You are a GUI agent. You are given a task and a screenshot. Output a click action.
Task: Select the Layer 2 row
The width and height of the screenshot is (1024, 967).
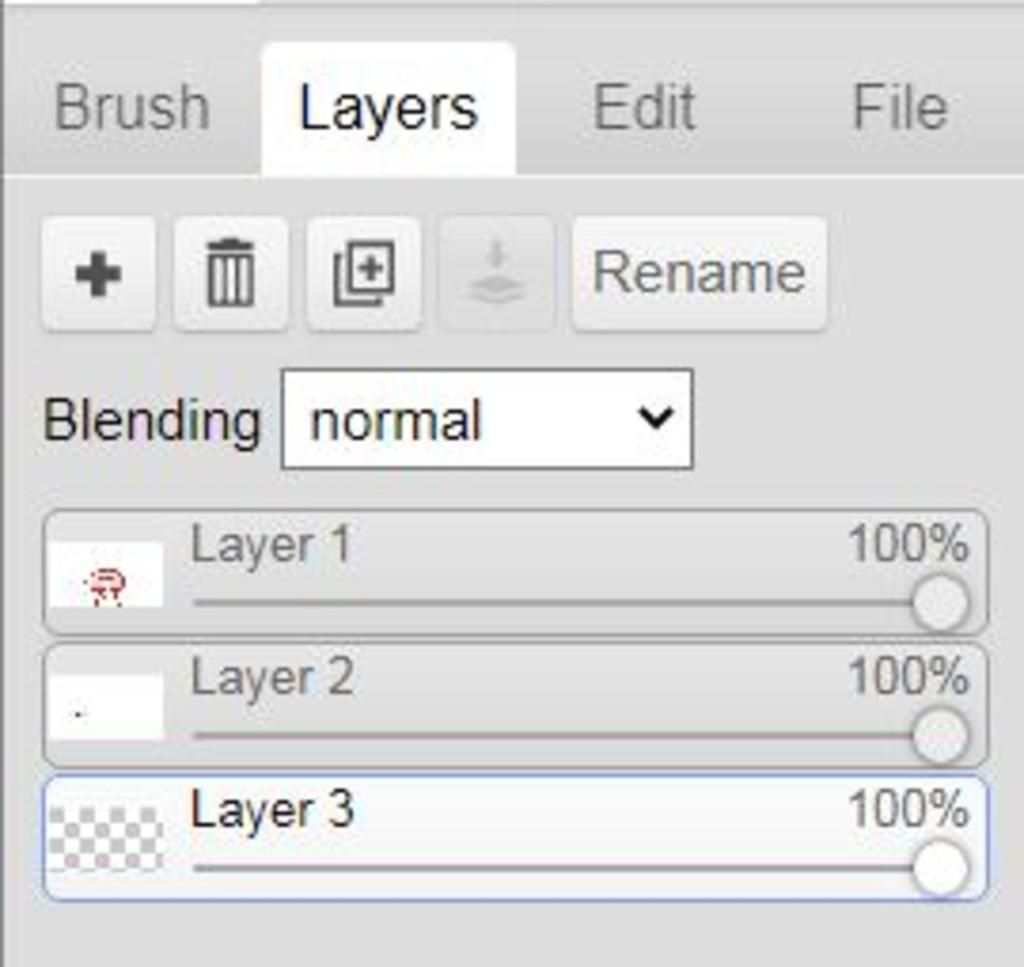point(515,705)
